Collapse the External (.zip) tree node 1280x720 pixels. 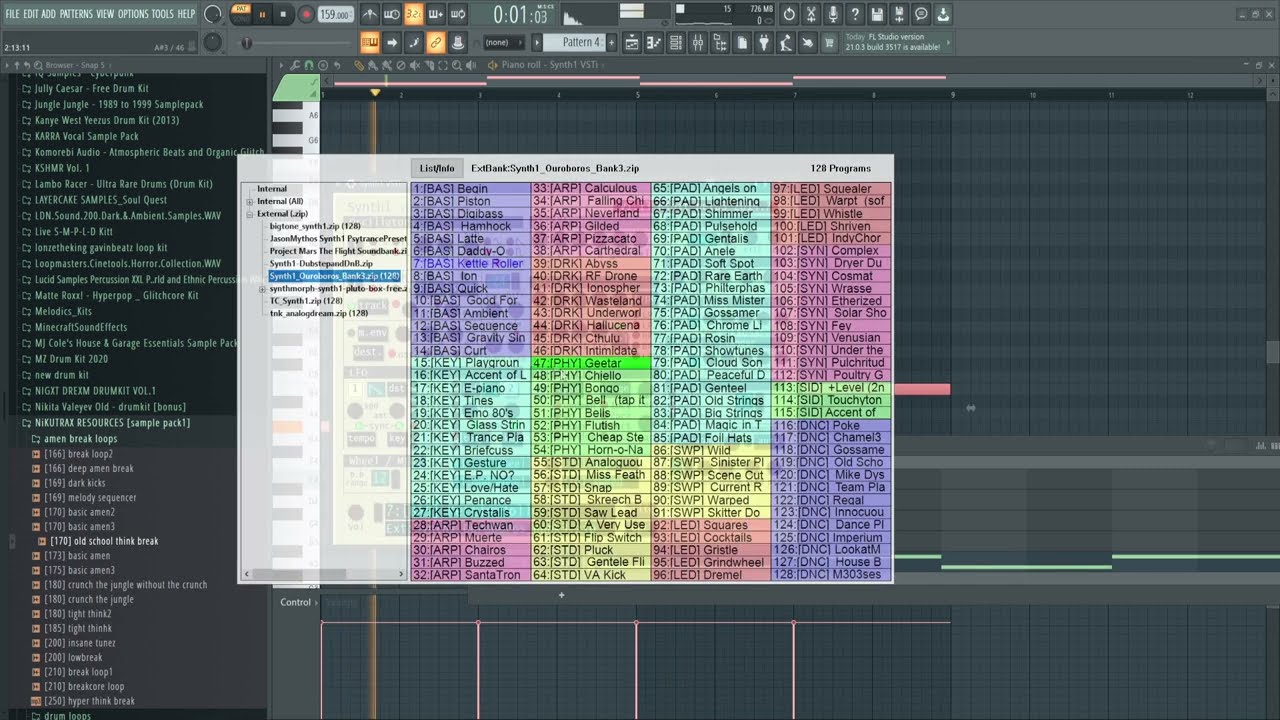250,214
